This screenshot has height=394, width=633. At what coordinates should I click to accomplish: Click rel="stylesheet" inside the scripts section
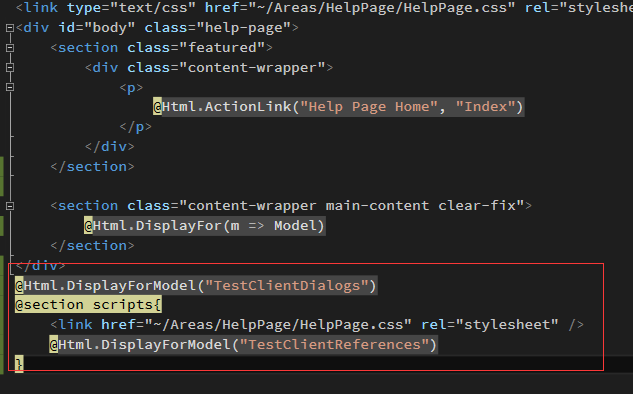(490, 325)
